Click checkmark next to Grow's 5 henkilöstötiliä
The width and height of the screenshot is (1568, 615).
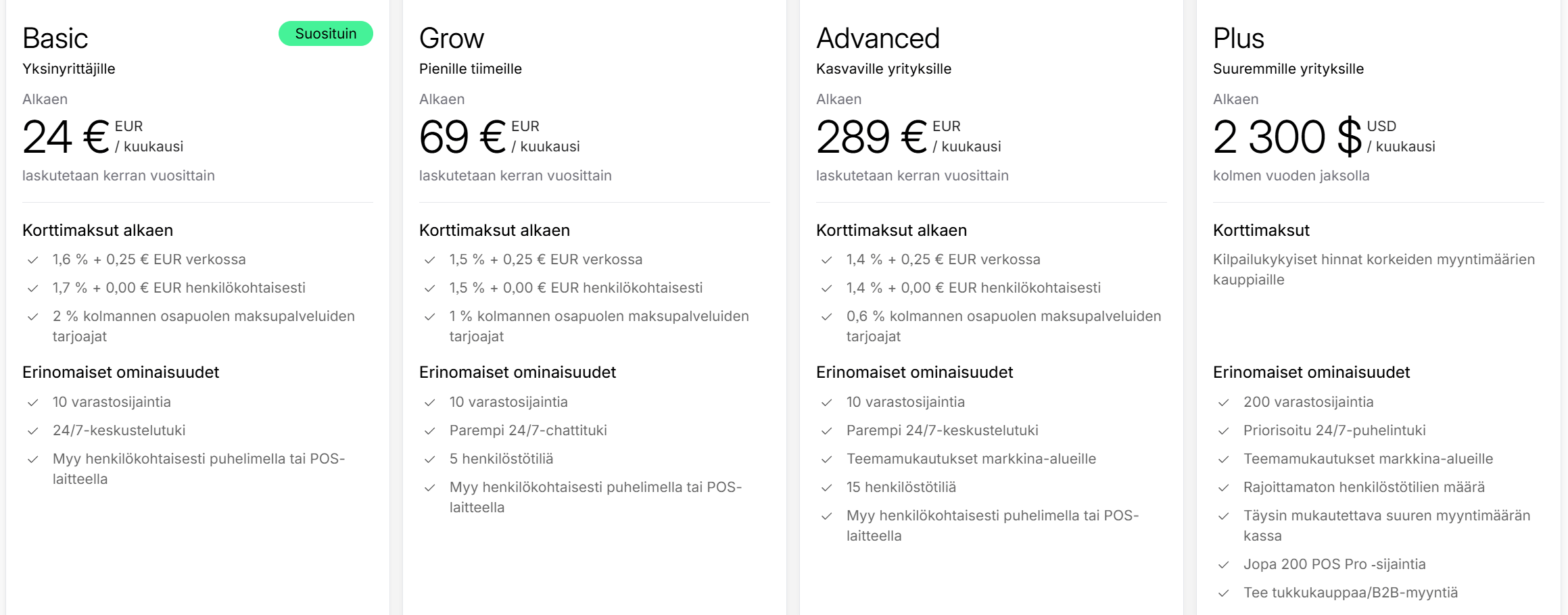[429, 460]
